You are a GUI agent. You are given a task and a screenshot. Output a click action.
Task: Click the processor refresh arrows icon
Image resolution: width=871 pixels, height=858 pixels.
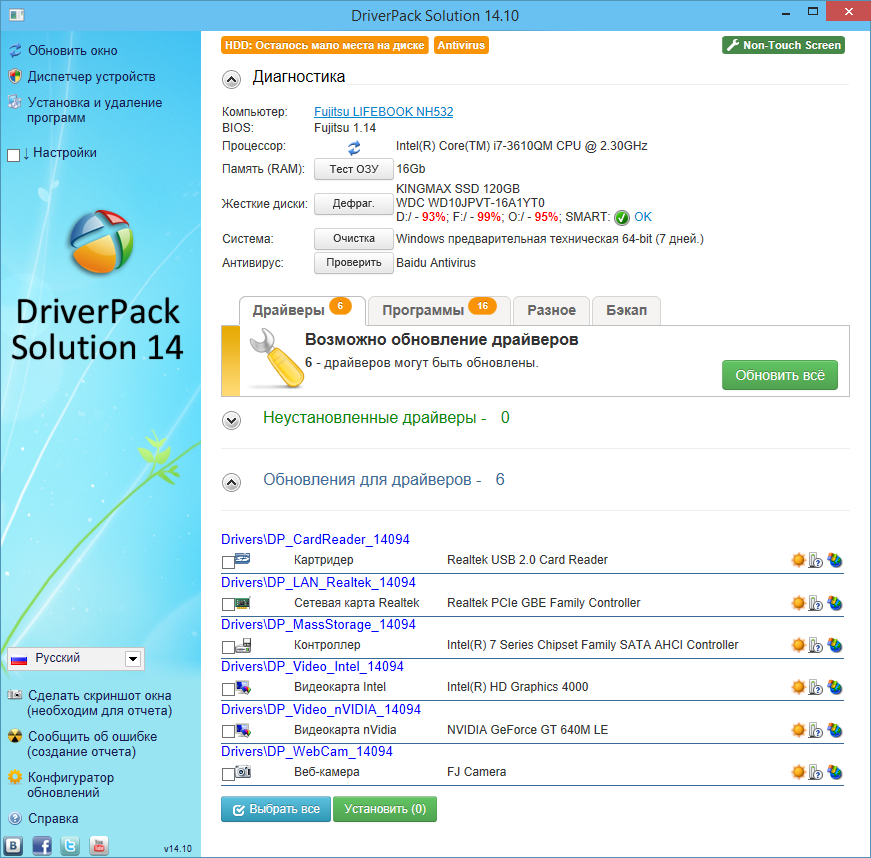point(354,147)
